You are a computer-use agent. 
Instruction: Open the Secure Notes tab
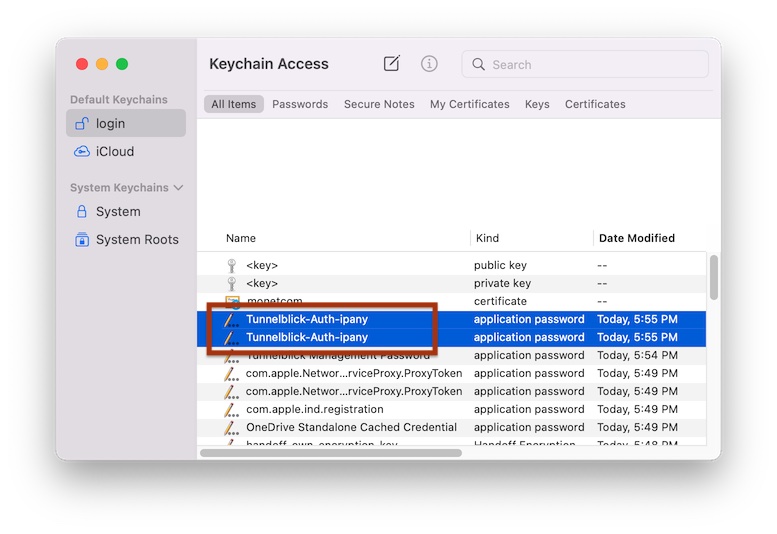[x=379, y=104]
